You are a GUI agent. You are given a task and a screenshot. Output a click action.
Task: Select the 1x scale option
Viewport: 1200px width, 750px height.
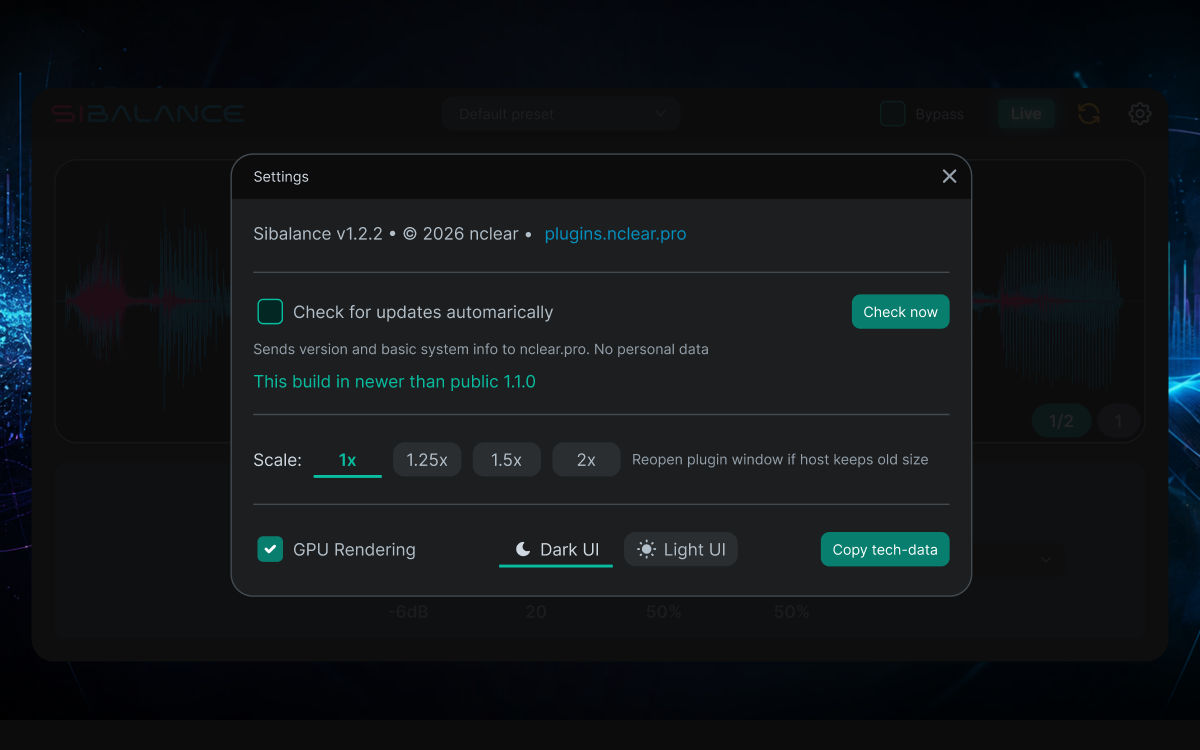pos(347,460)
